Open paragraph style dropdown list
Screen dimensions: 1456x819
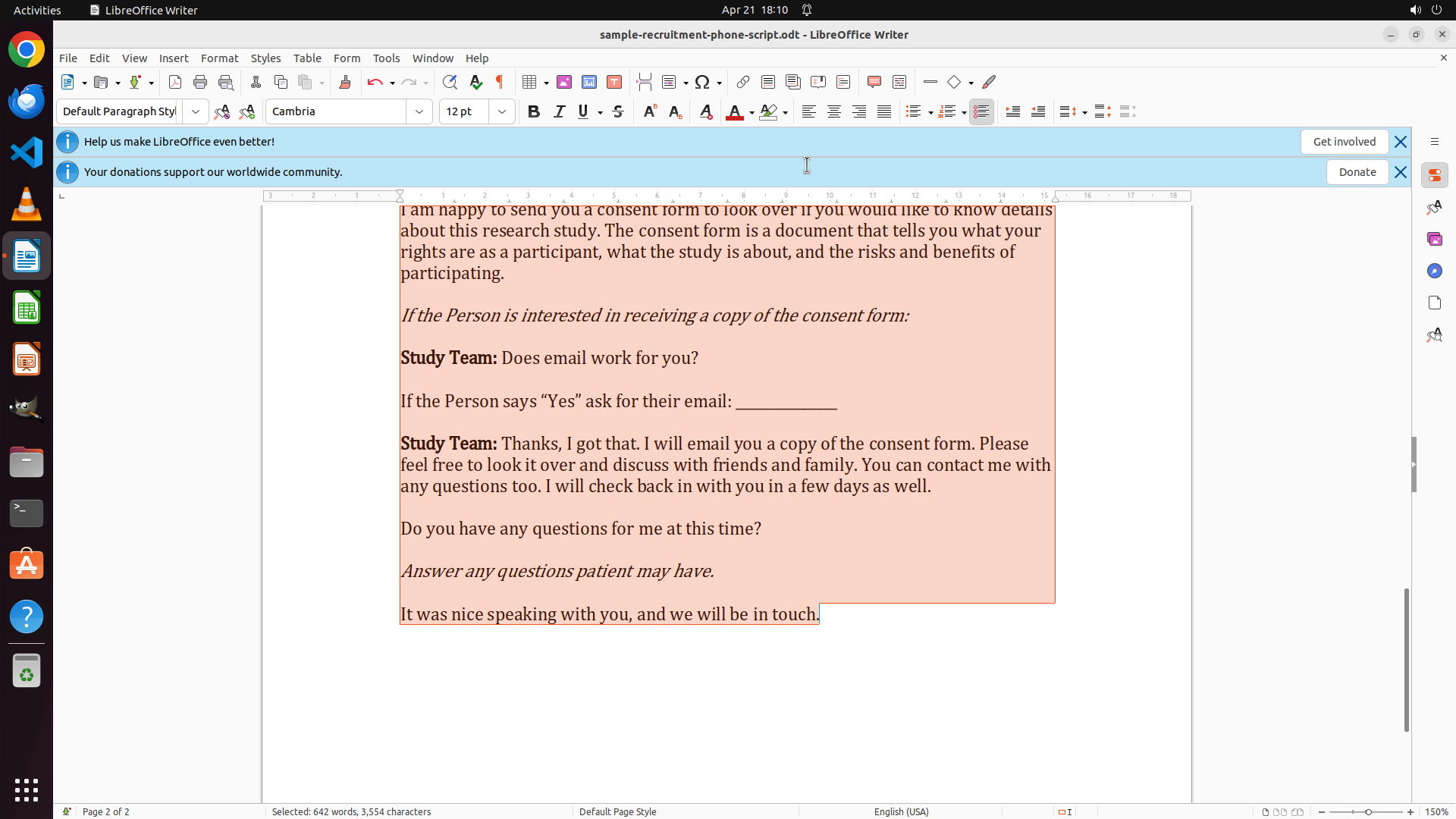(x=196, y=111)
